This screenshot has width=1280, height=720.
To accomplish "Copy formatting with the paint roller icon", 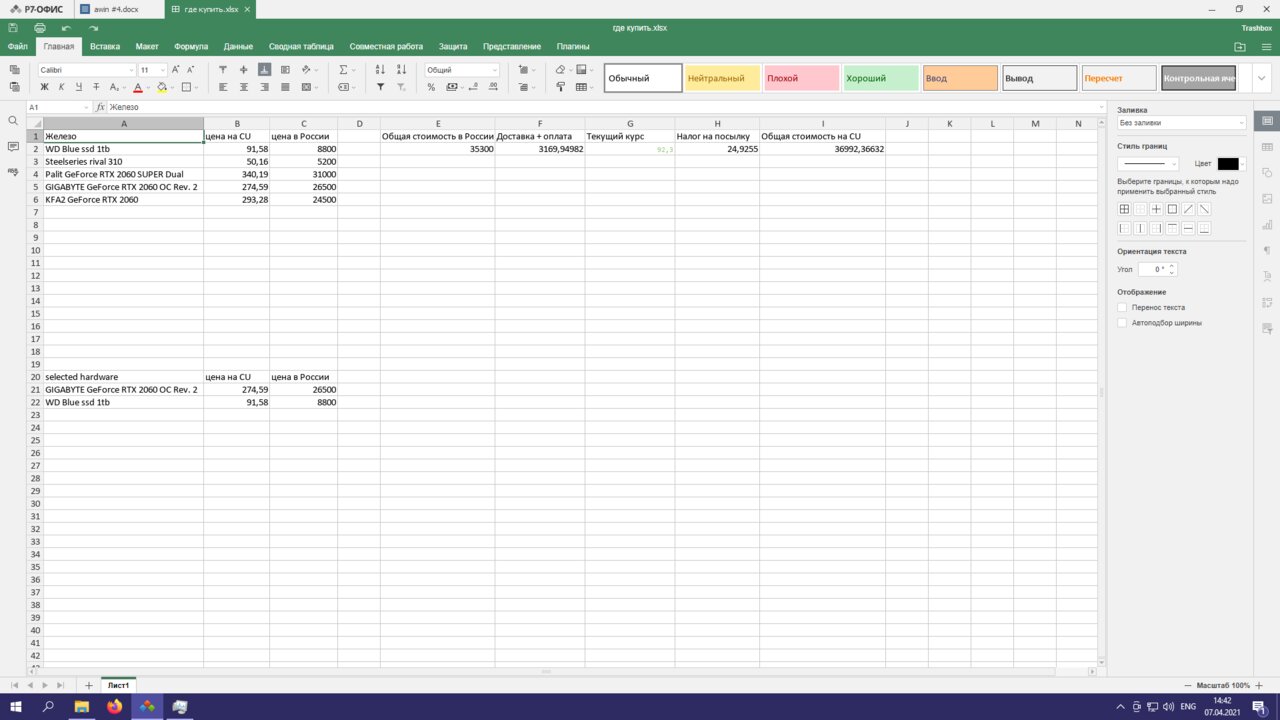I will pyautogui.click(x=560, y=87).
